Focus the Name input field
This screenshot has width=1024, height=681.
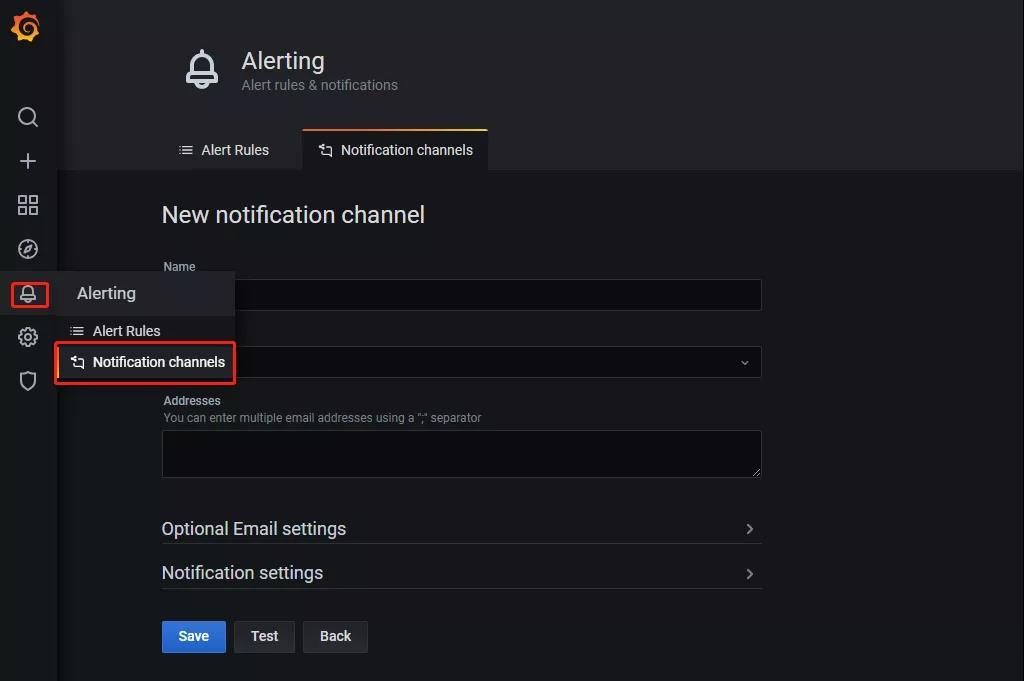tap(461, 295)
